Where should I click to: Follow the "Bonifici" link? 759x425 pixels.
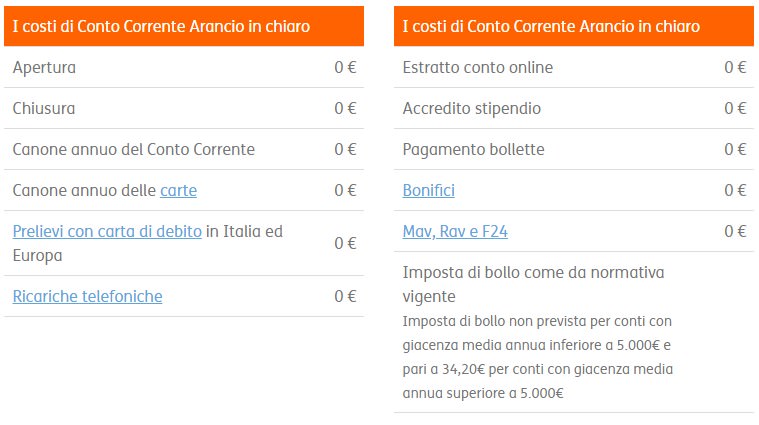pyautogui.click(x=428, y=191)
